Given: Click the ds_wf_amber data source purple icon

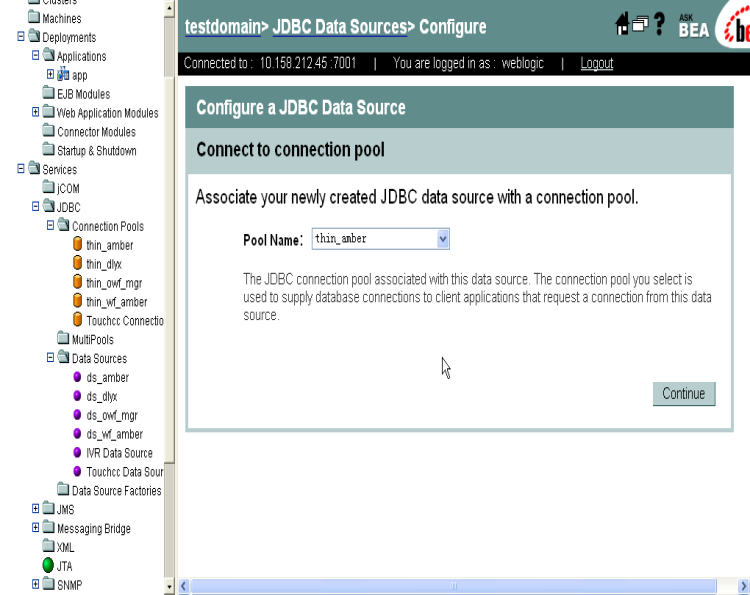Looking at the screenshot, I should click(77, 433).
